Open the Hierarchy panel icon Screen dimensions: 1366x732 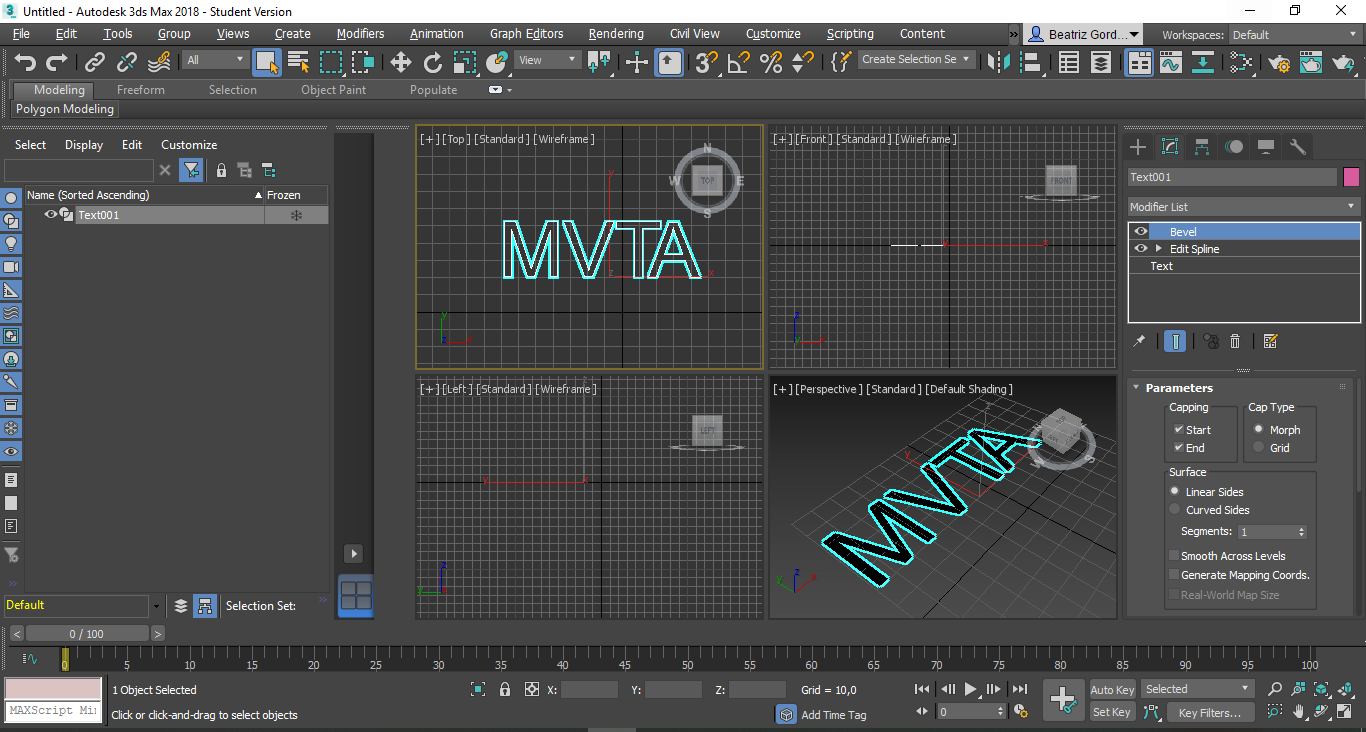click(x=1202, y=147)
